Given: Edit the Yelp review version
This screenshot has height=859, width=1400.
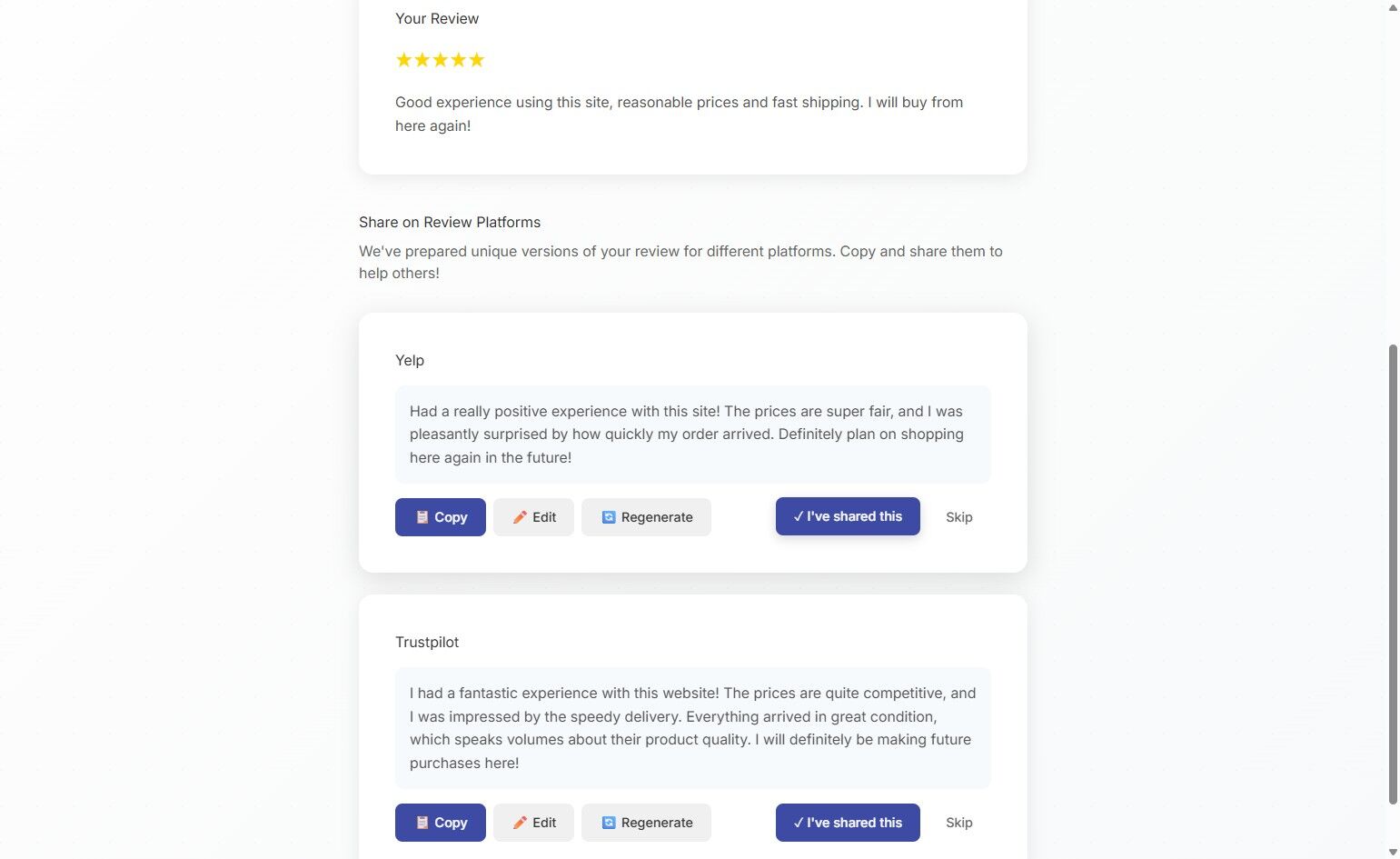Looking at the screenshot, I should pyautogui.click(x=533, y=517).
